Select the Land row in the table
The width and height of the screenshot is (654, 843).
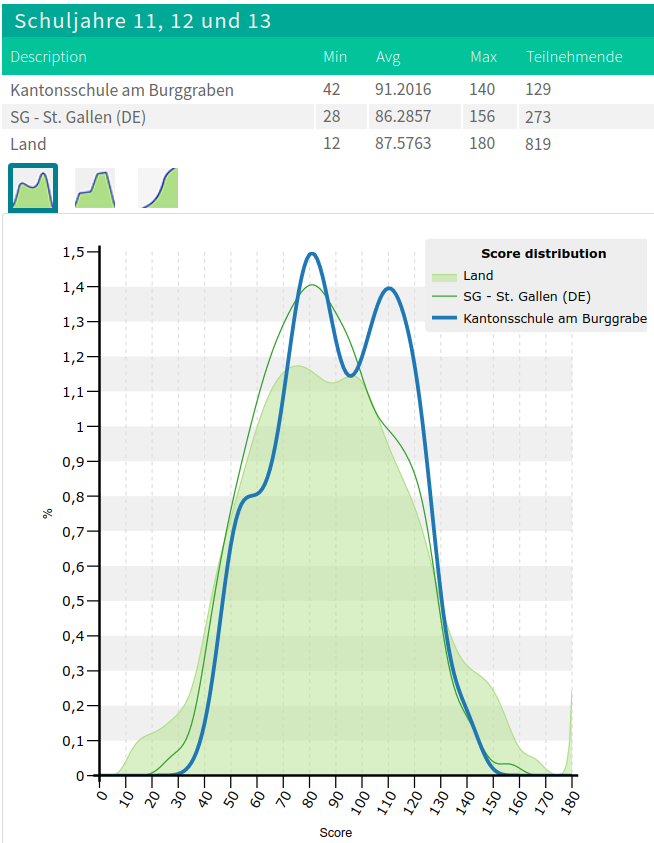28,144
